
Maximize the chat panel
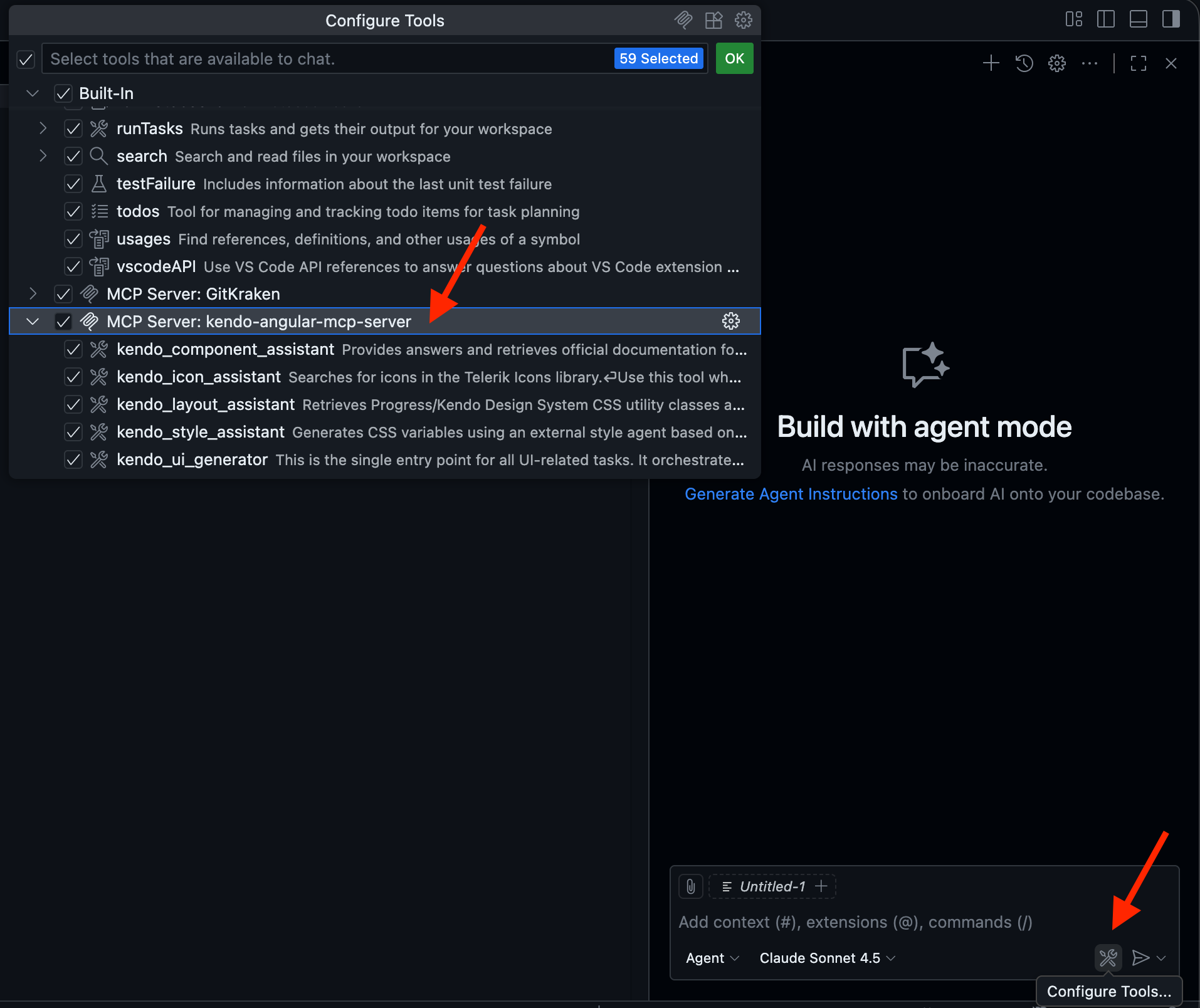click(1139, 63)
